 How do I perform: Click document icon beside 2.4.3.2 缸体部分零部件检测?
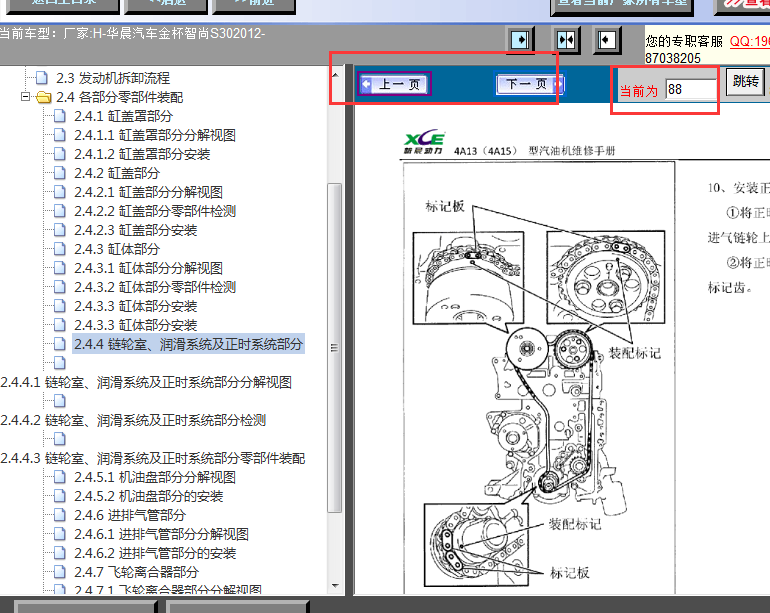(59, 287)
